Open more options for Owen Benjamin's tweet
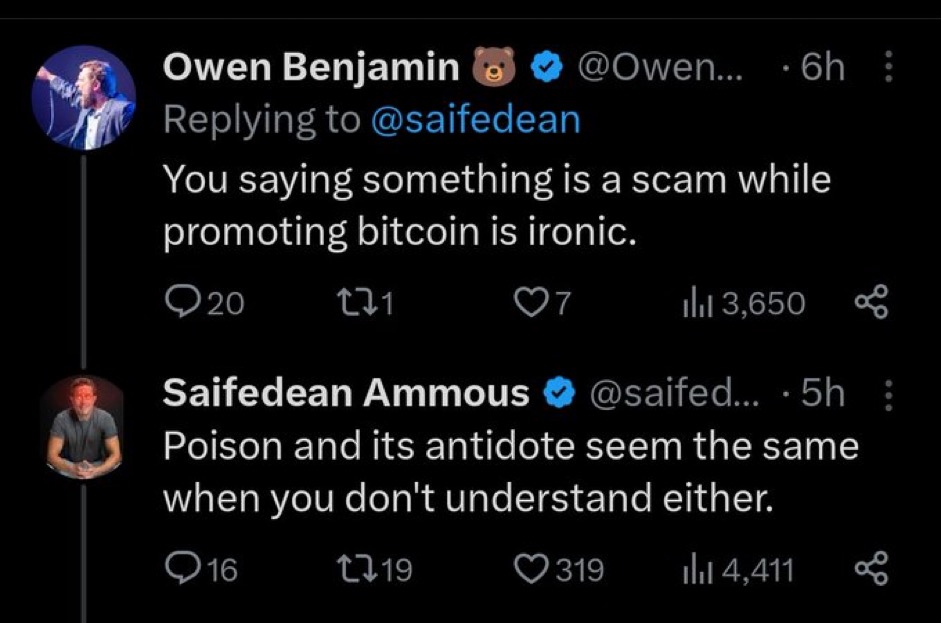941x623 pixels. point(883,68)
